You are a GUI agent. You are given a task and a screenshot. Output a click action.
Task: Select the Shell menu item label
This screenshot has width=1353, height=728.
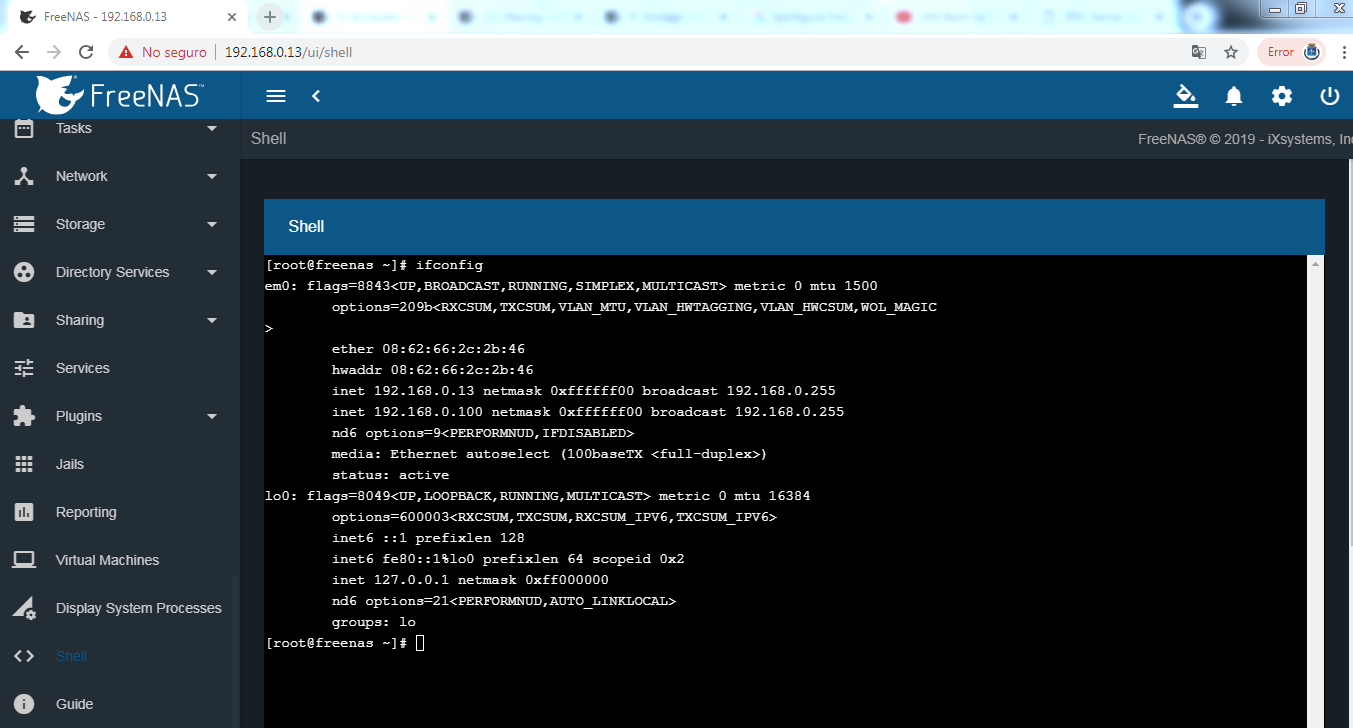click(x=71, y=656)
